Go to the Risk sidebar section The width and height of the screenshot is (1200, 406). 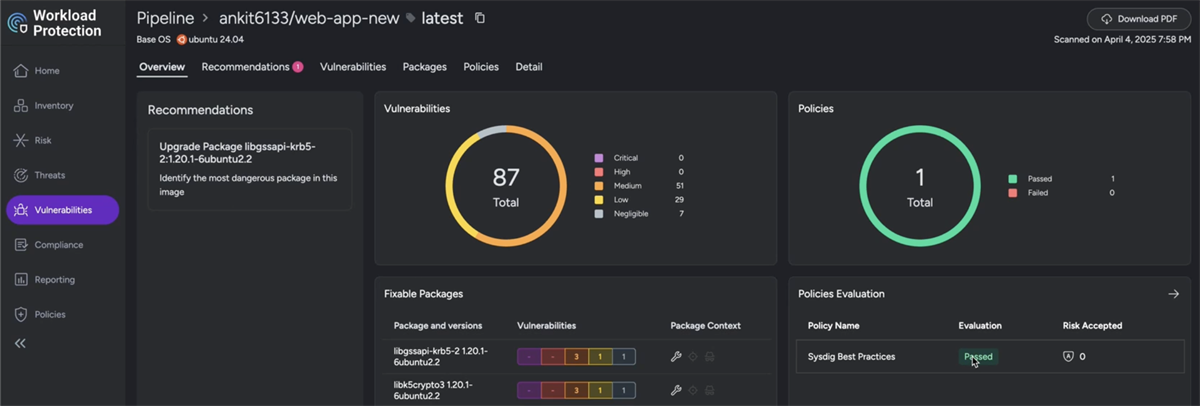42,141
